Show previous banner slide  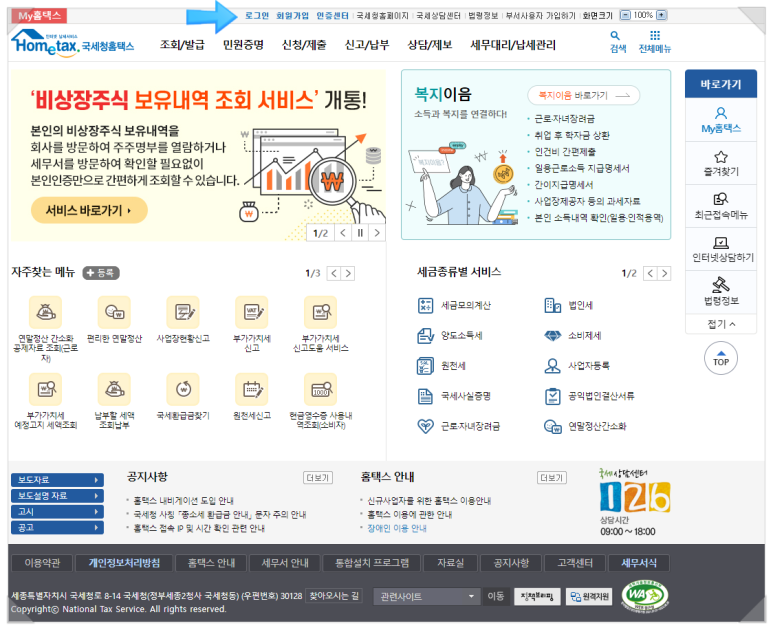[343, 233]
